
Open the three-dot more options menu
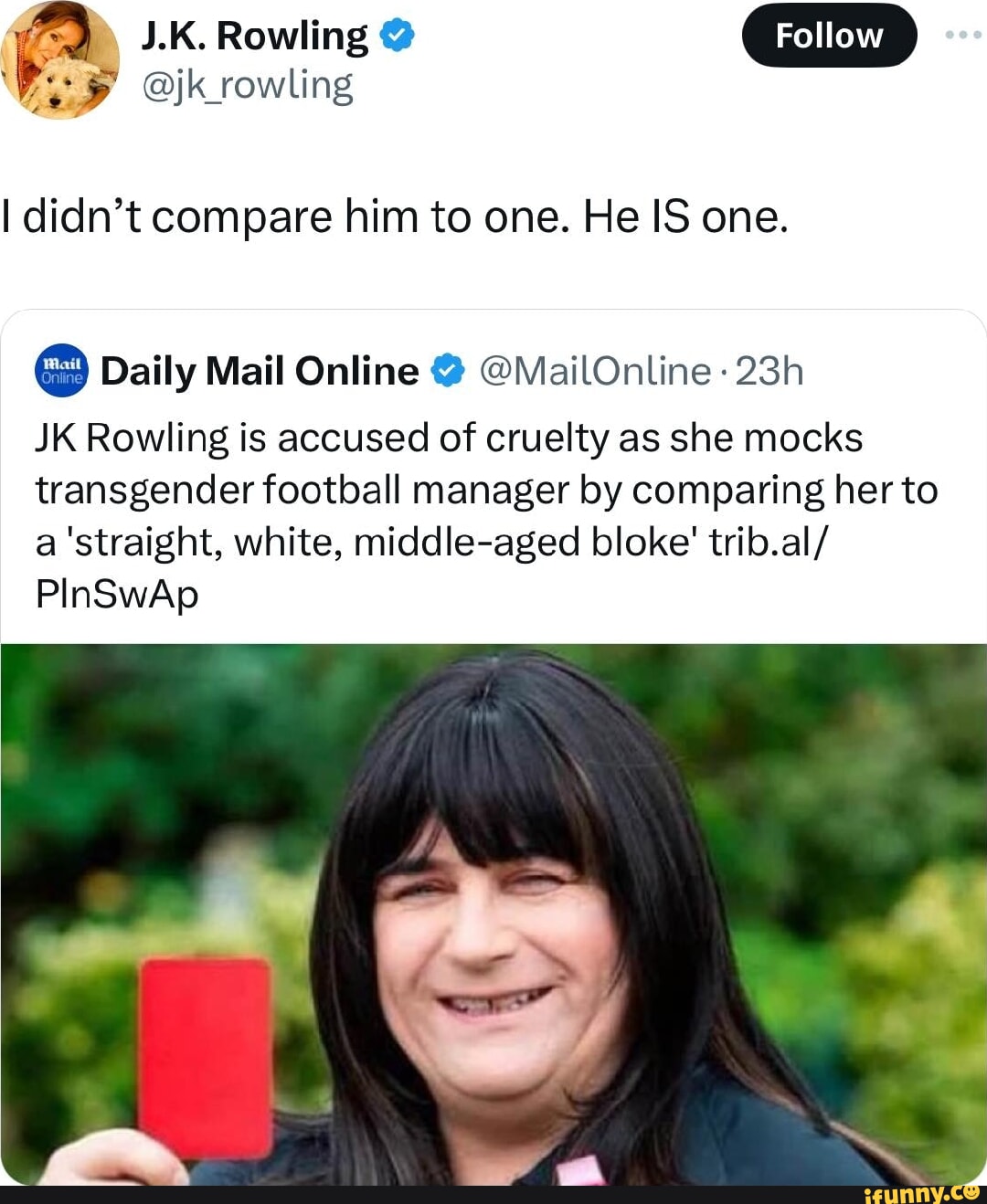tap(962, 35)
